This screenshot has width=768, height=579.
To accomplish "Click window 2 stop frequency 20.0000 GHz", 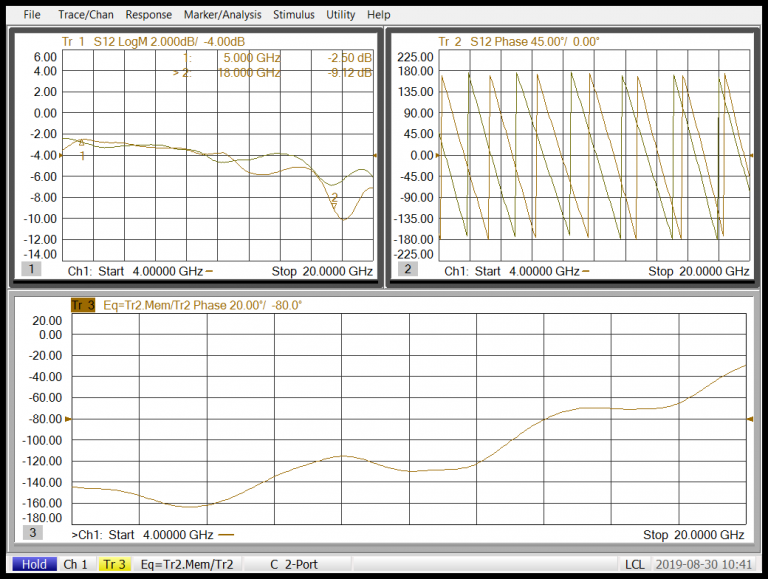I will coord(714,271).
